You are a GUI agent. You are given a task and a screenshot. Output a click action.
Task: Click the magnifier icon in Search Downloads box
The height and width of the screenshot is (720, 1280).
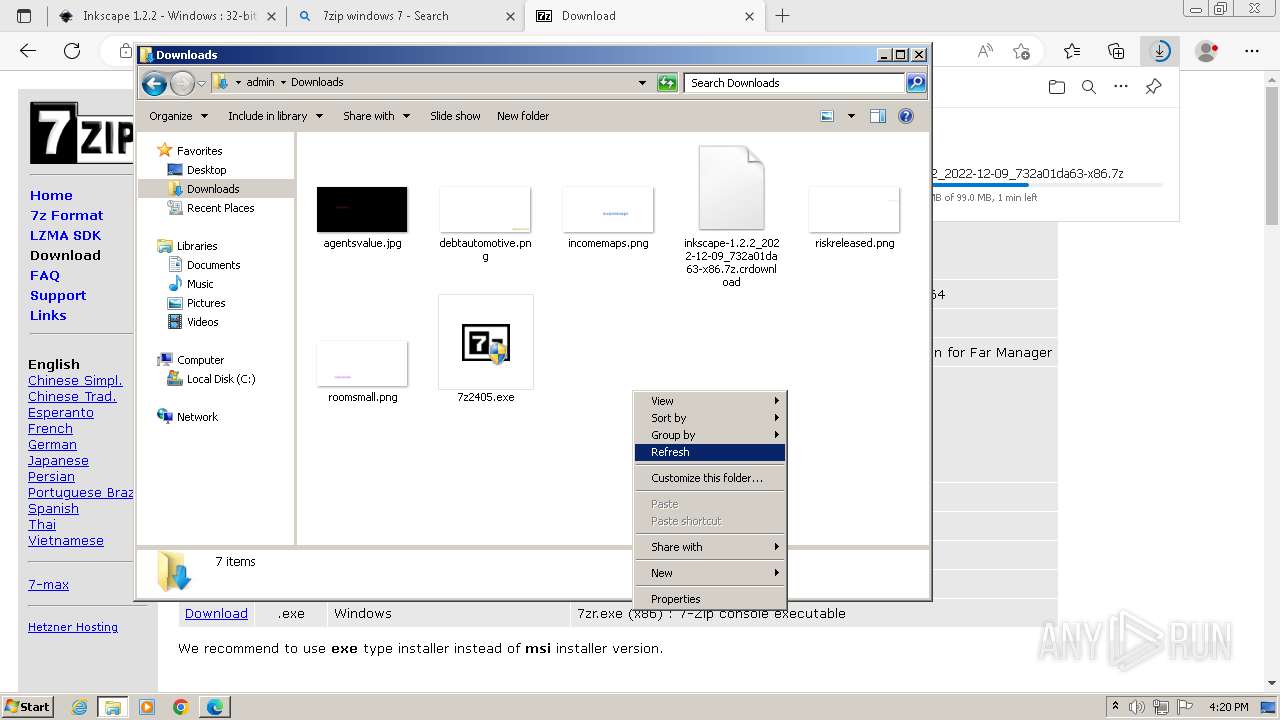tap(915, 83)
